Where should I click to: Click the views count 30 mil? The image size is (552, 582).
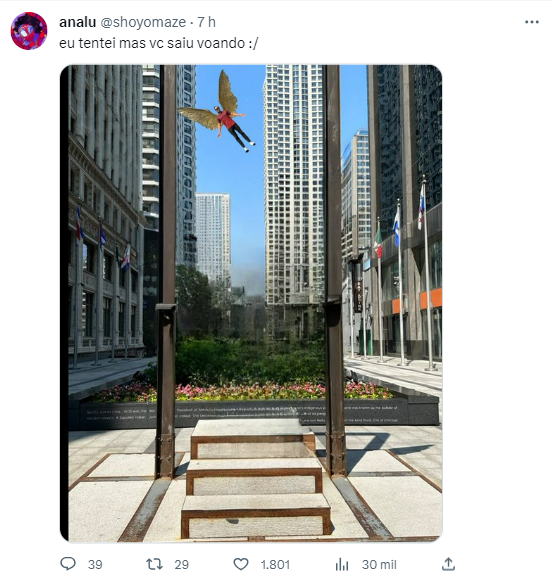(x=379, y=565)
